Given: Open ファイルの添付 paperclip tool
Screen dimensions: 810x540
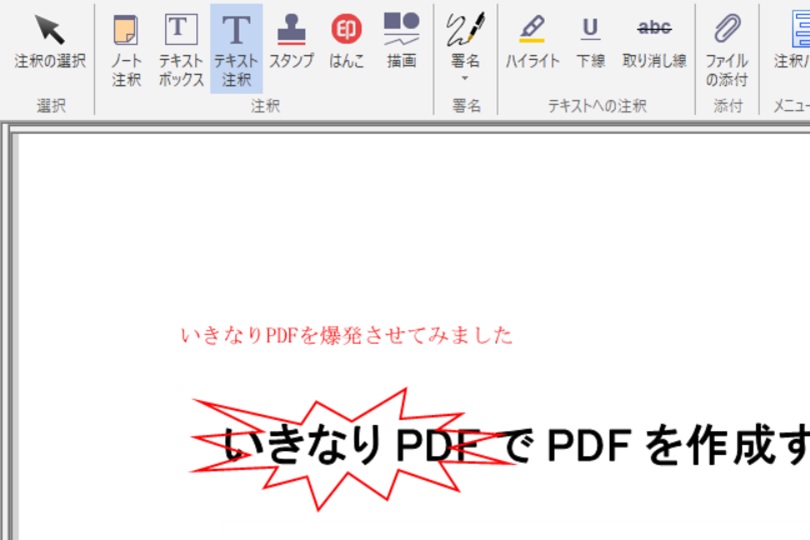Looking at the screenshot, I should click(727, 49).
